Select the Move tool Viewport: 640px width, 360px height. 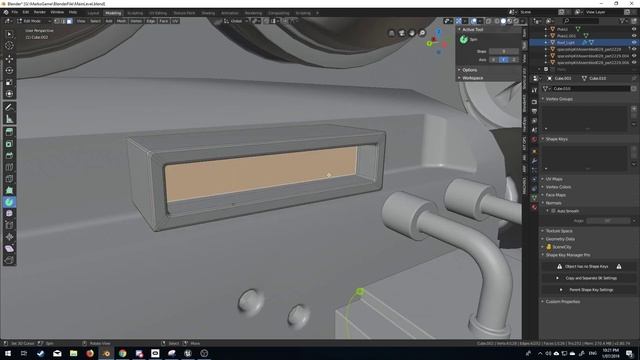[x=9, y=58]
